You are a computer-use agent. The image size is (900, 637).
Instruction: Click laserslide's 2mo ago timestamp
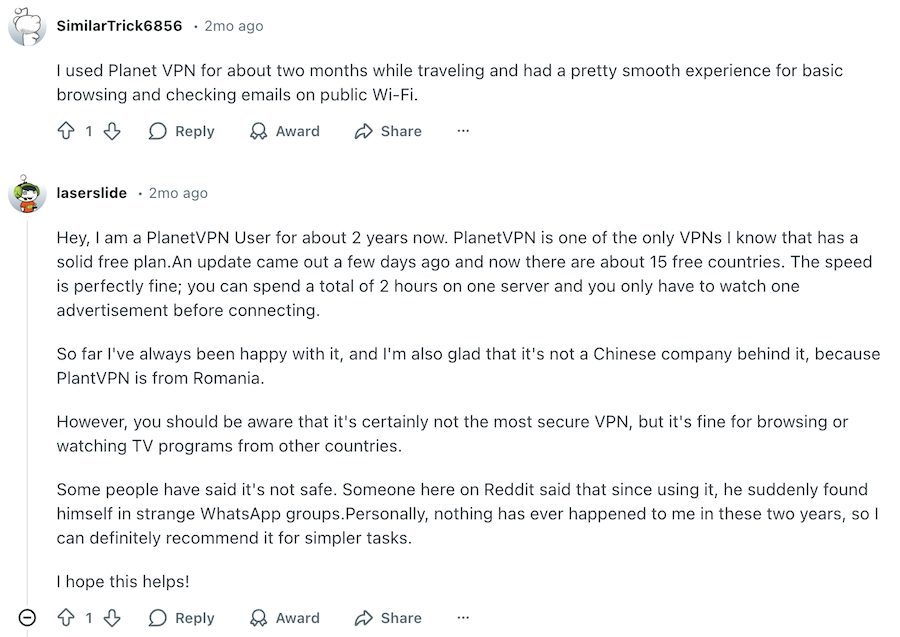pos(179,193)
